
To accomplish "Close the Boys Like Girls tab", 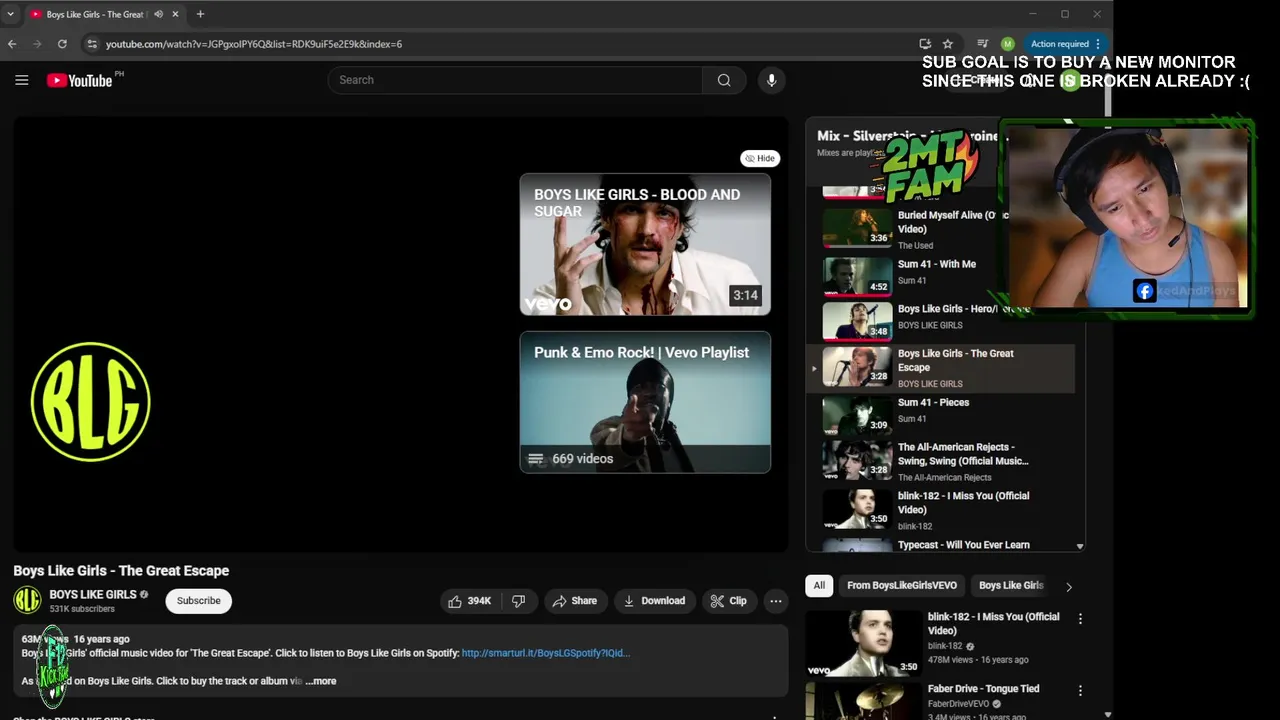I will (176, 14).
